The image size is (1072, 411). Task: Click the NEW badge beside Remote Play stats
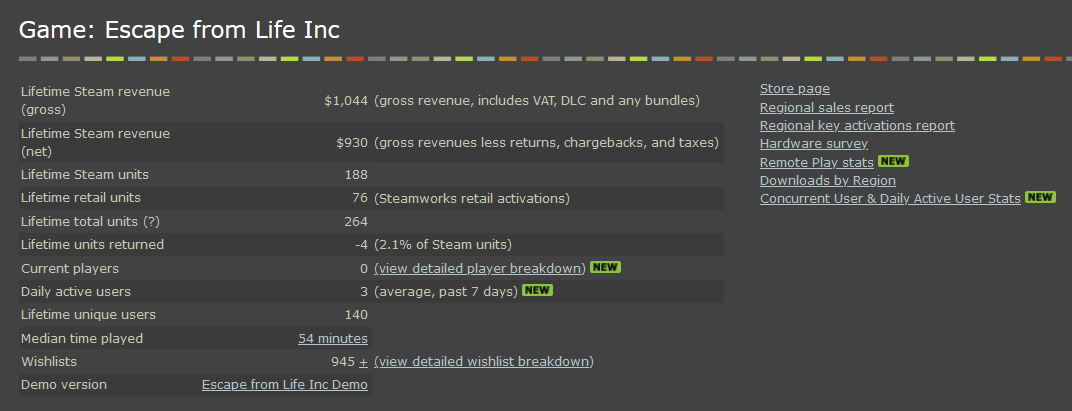[x=893, y=161]
